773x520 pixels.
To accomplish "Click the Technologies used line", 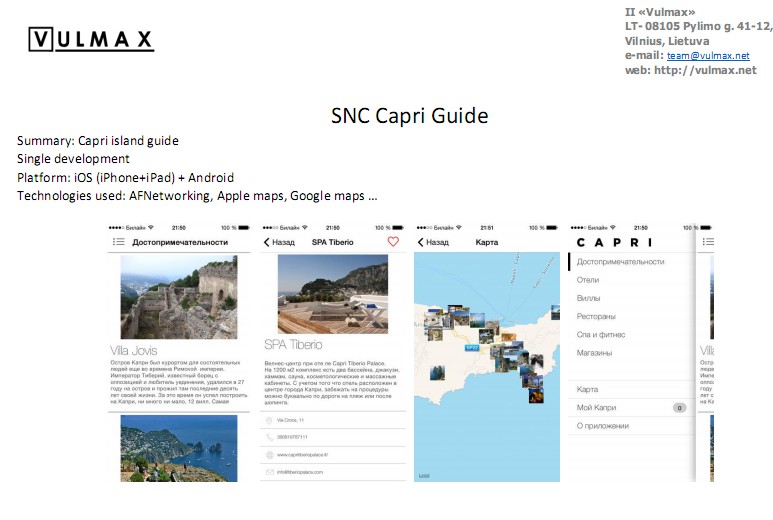I will 197,196.
